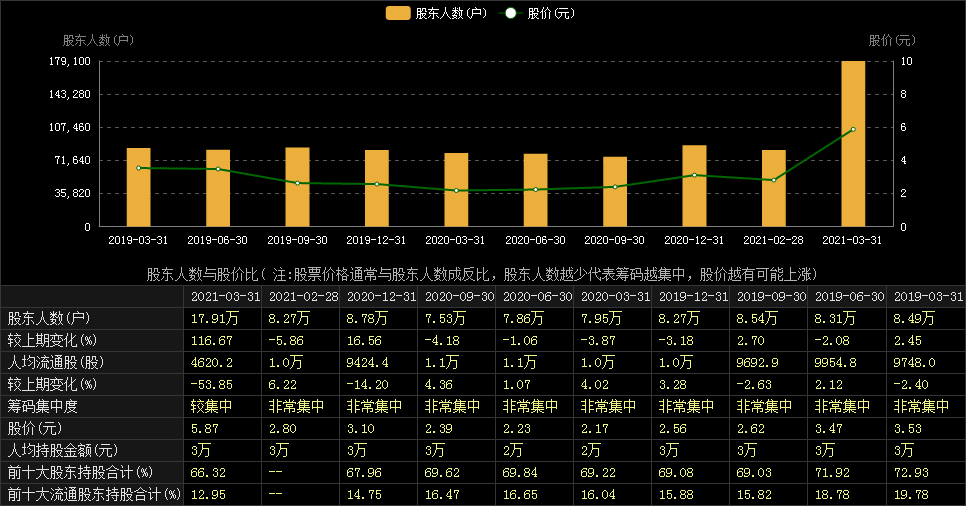Click the orange legend swatch for 股东人数
Screen dimensions: 966x506
click(x=398, y=13)
